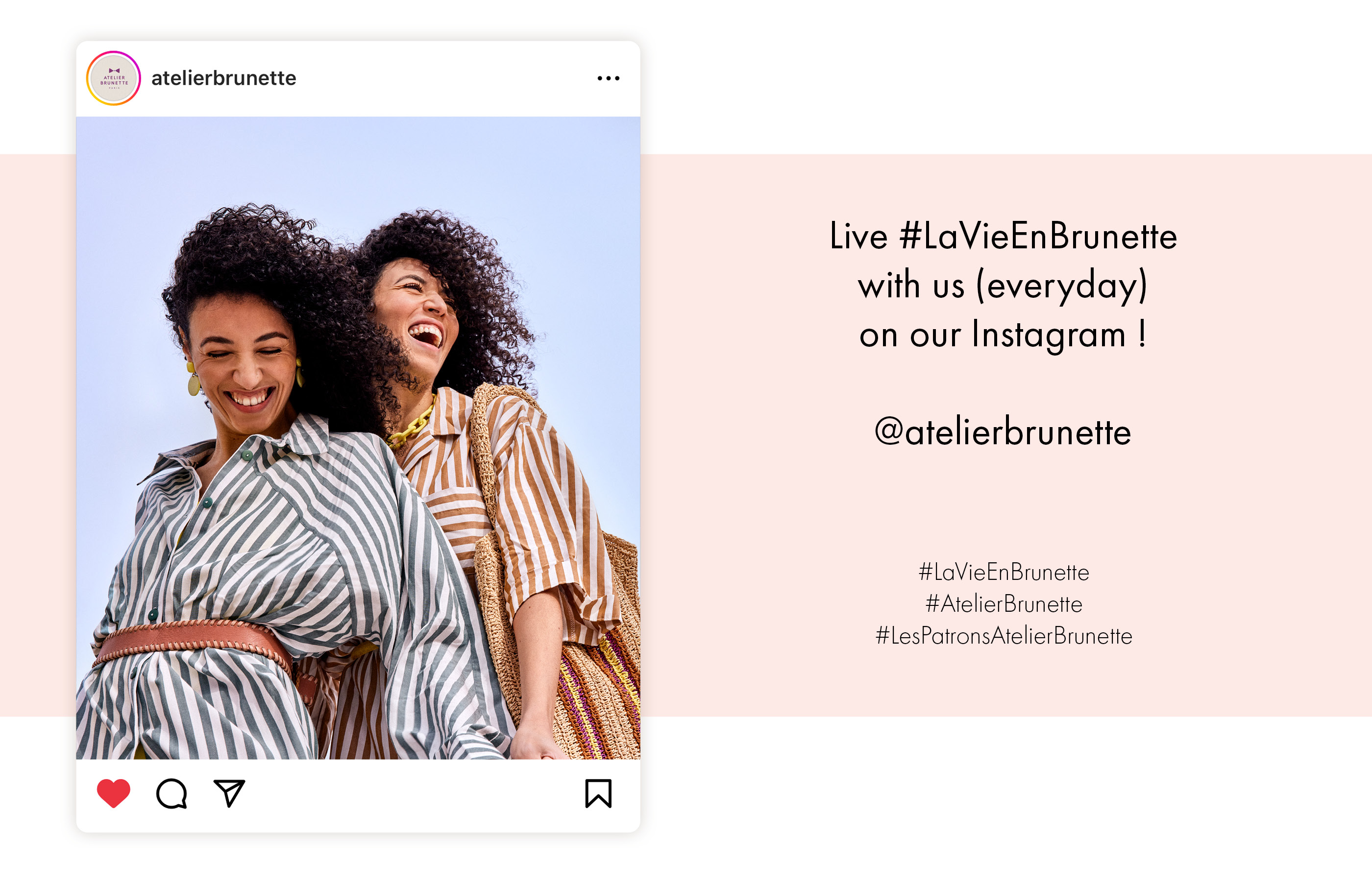Click #LaVieEnBrunette in the headline text
Screen dimensions: 1372x888
1038,236
